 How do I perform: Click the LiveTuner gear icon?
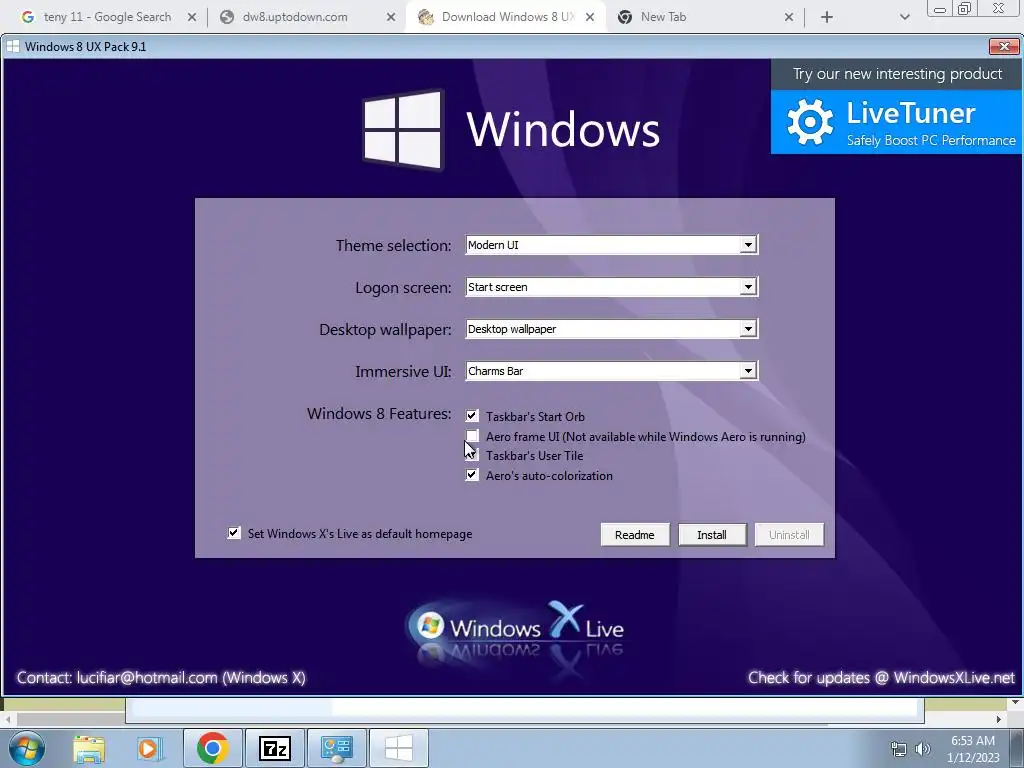coord(810,122)
